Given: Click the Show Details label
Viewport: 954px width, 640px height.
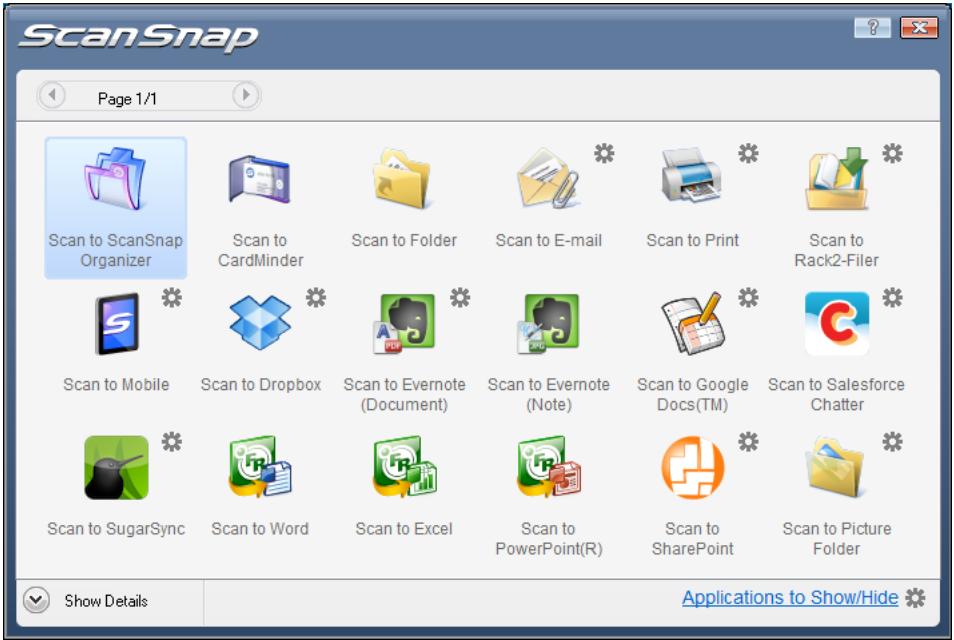Looking at the screenshot, I should click(x=106, y=601).
